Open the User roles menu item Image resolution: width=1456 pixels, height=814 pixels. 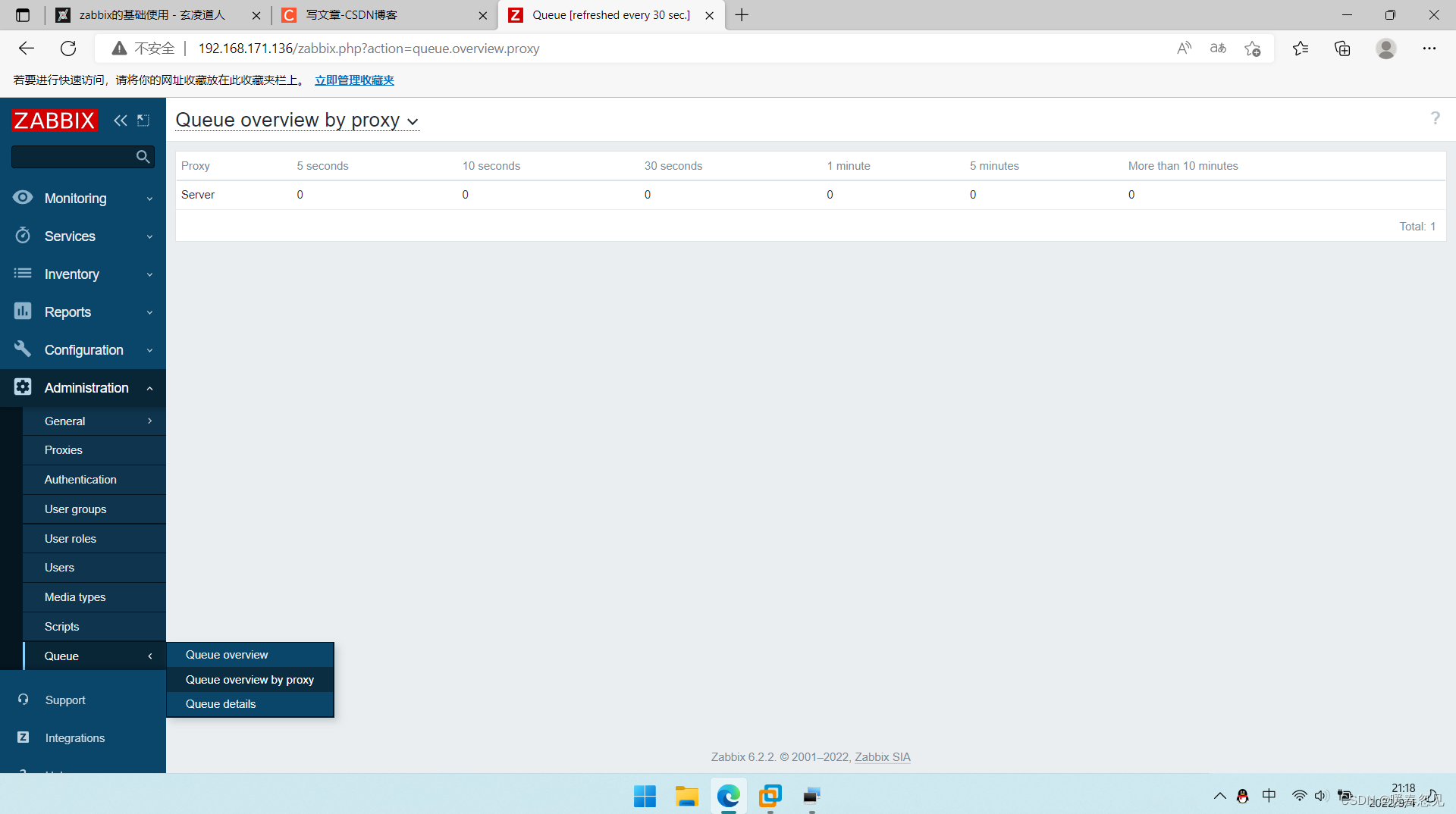pyautogui.click(x=94, y=539)
